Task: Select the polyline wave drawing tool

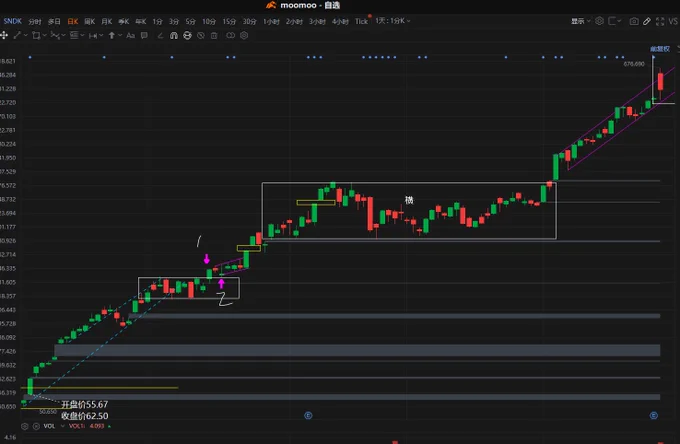Action: tap(55, 36)
